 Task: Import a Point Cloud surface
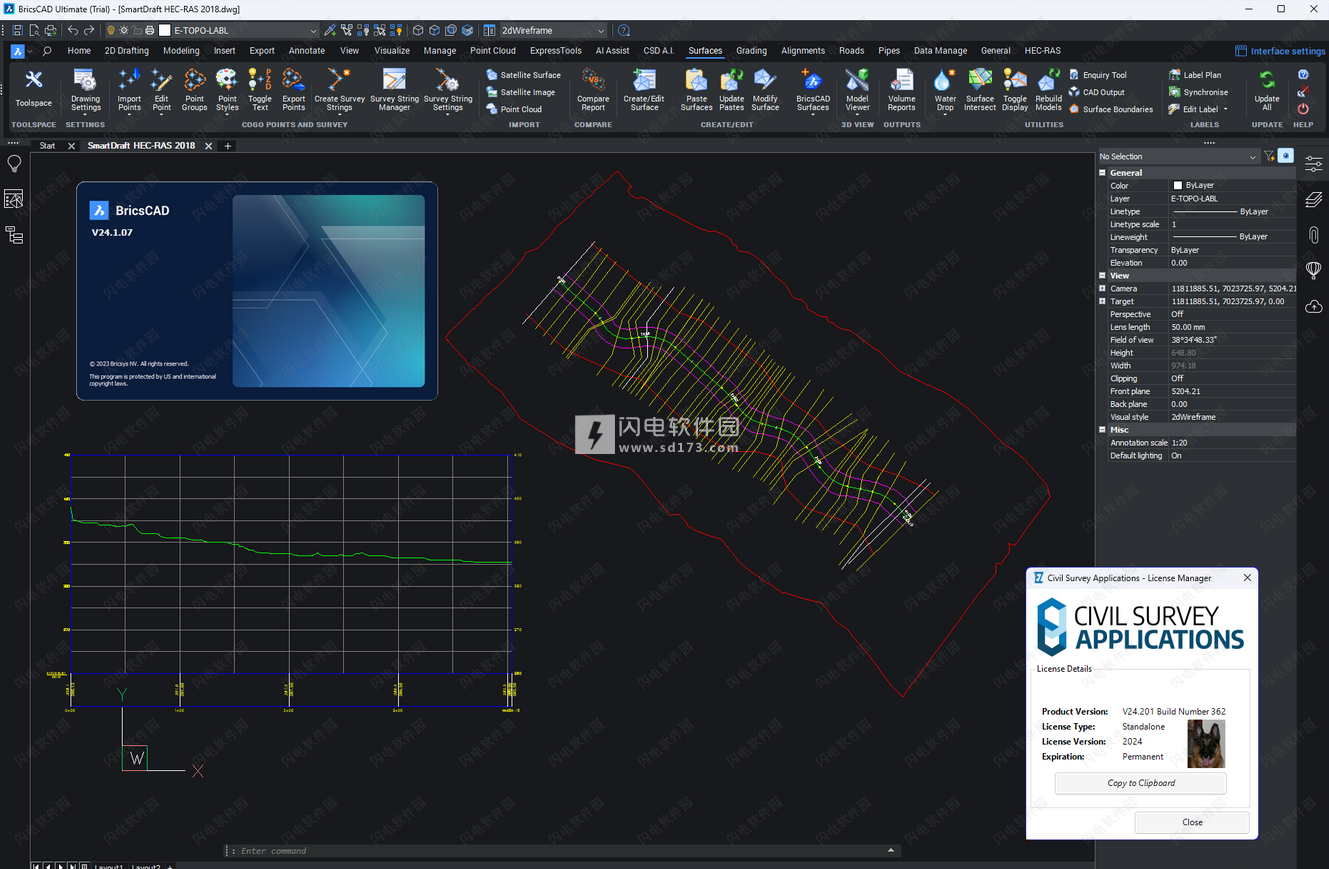[x=514, y=109]
